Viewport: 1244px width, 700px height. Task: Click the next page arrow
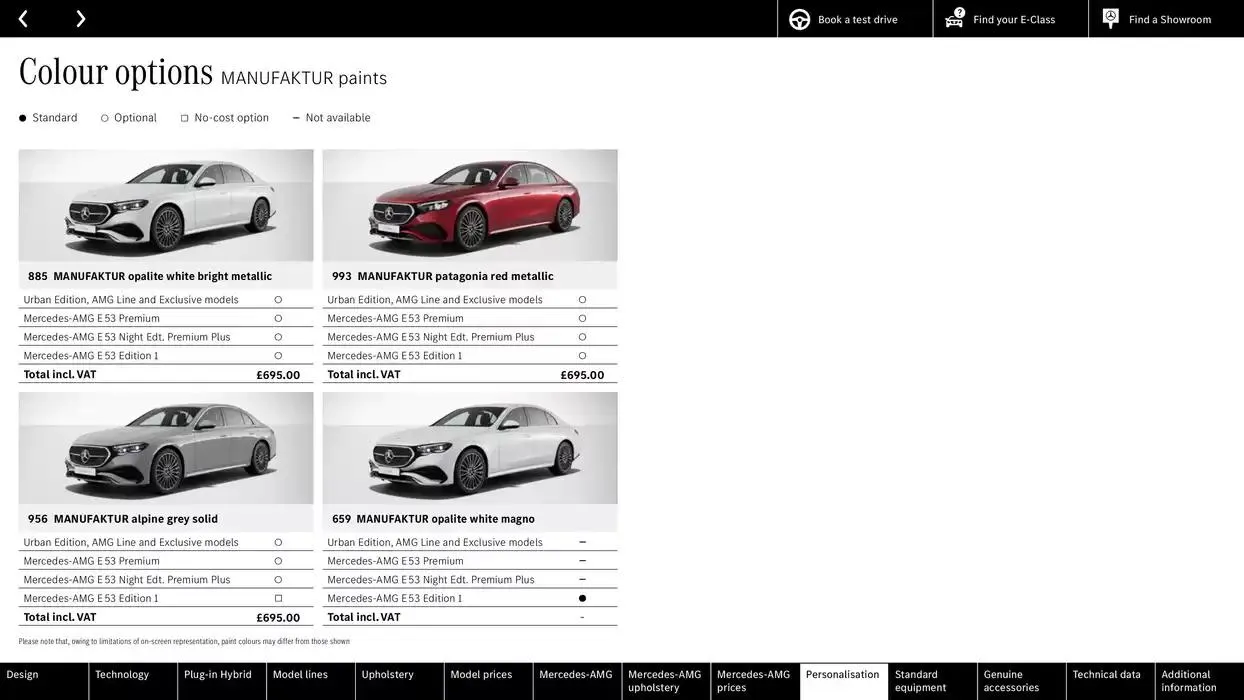coord(78,17)
